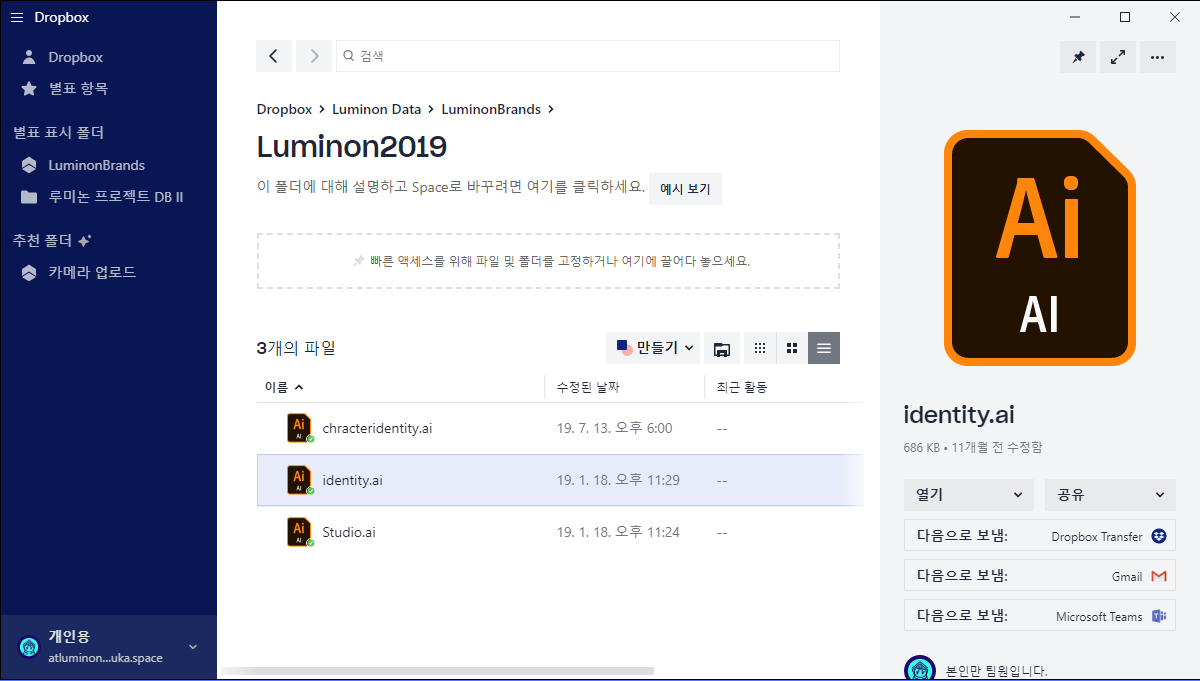Image resolution: width=1200 pixels, height=681 pixels.
Task: Open the hamburger menu next to Dropbox title
Action: tap(17, 17)
